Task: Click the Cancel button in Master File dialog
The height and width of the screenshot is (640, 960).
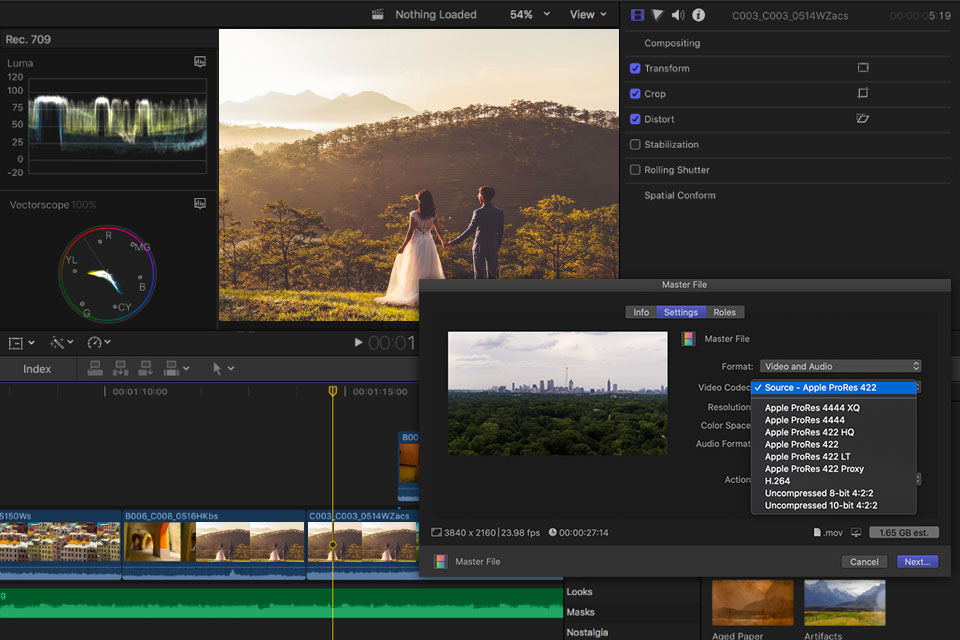Action: [864, 562]
